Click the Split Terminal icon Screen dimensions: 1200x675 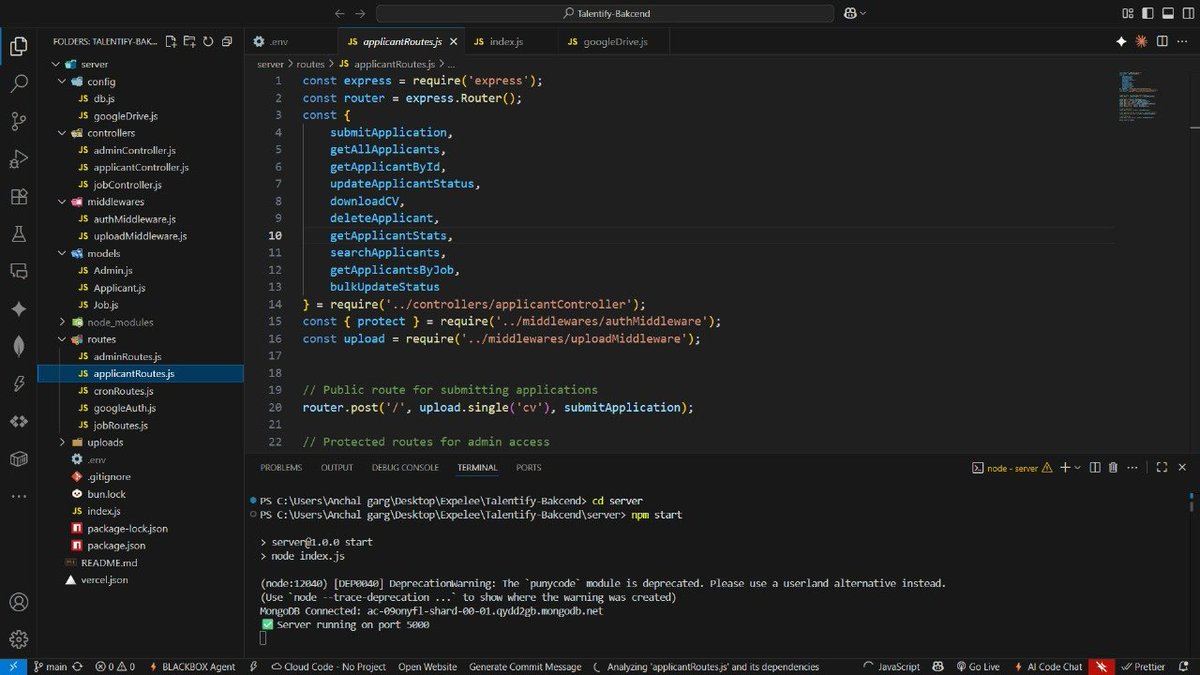(x=1095, y=467)
